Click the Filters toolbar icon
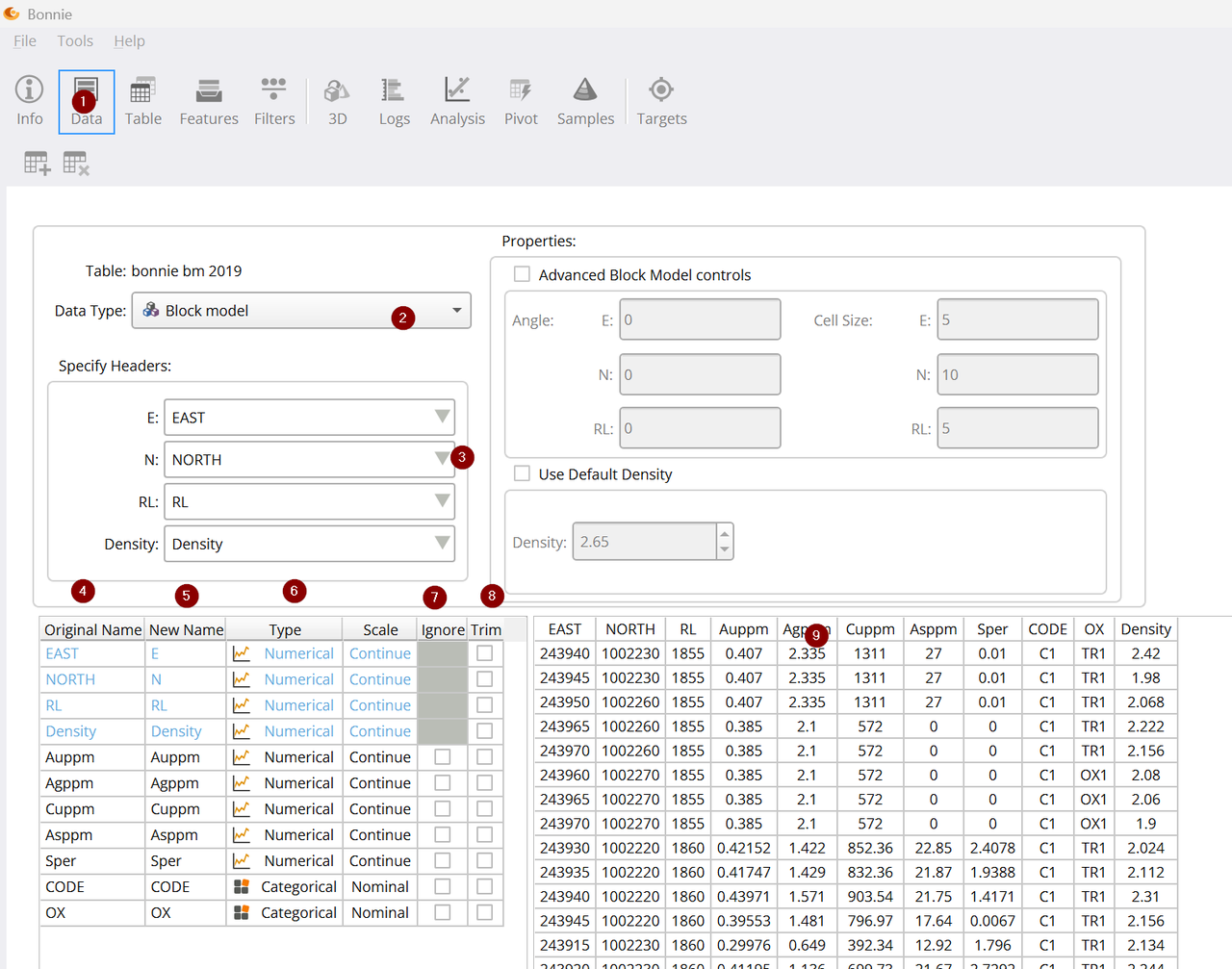The image size is (1232, 969). coord(274,101)
